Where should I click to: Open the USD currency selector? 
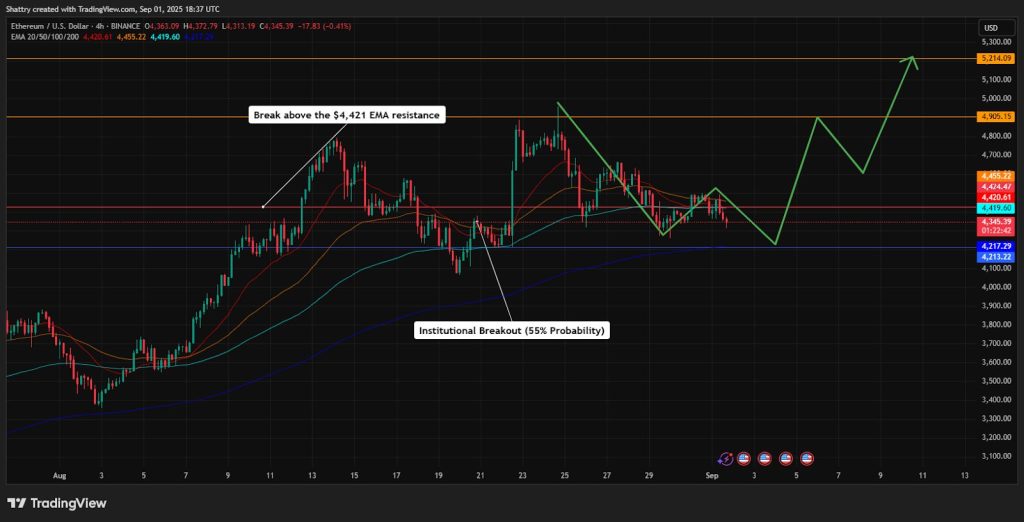(991, 27)
